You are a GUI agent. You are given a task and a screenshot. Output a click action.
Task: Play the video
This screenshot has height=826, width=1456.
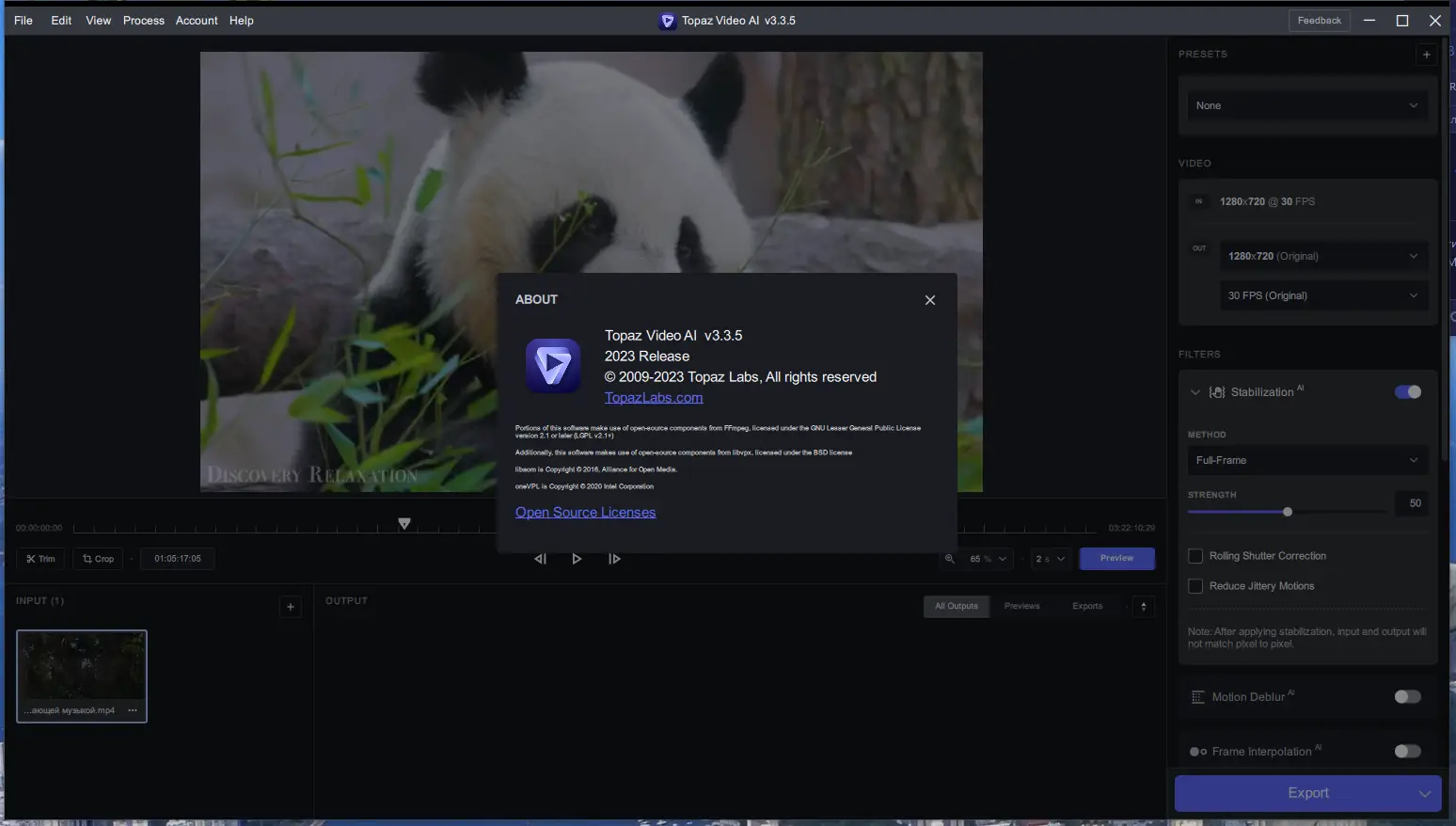point(577,559)
